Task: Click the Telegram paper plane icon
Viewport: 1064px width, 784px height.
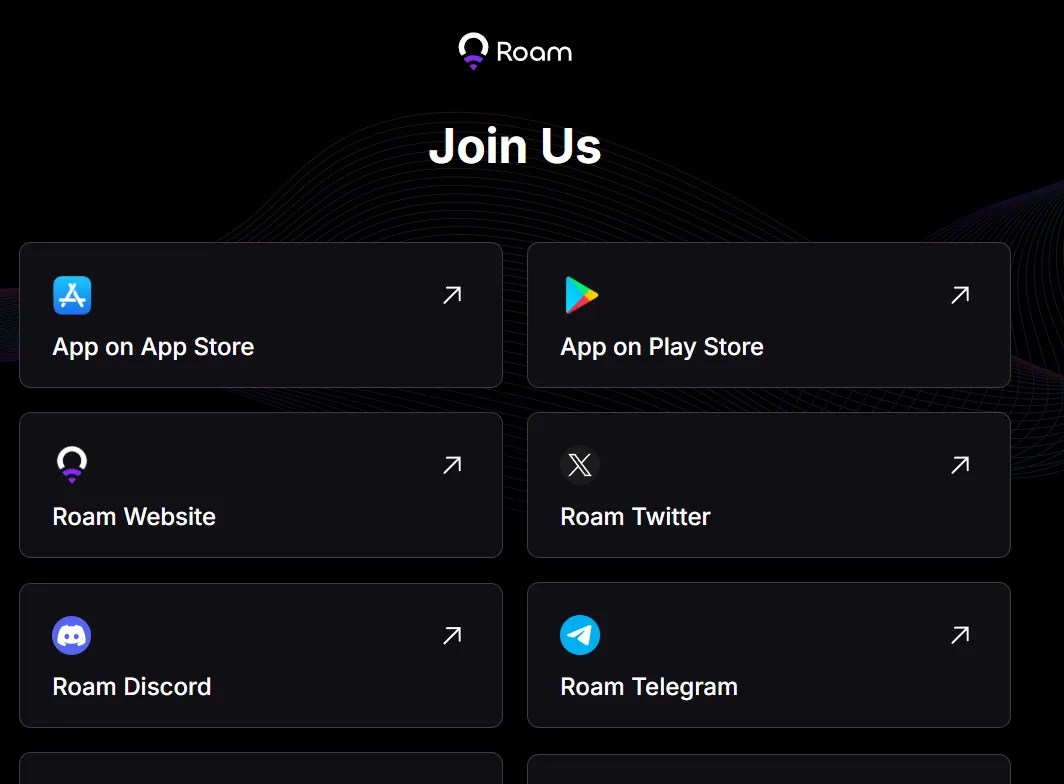Action: click(580, 635)
